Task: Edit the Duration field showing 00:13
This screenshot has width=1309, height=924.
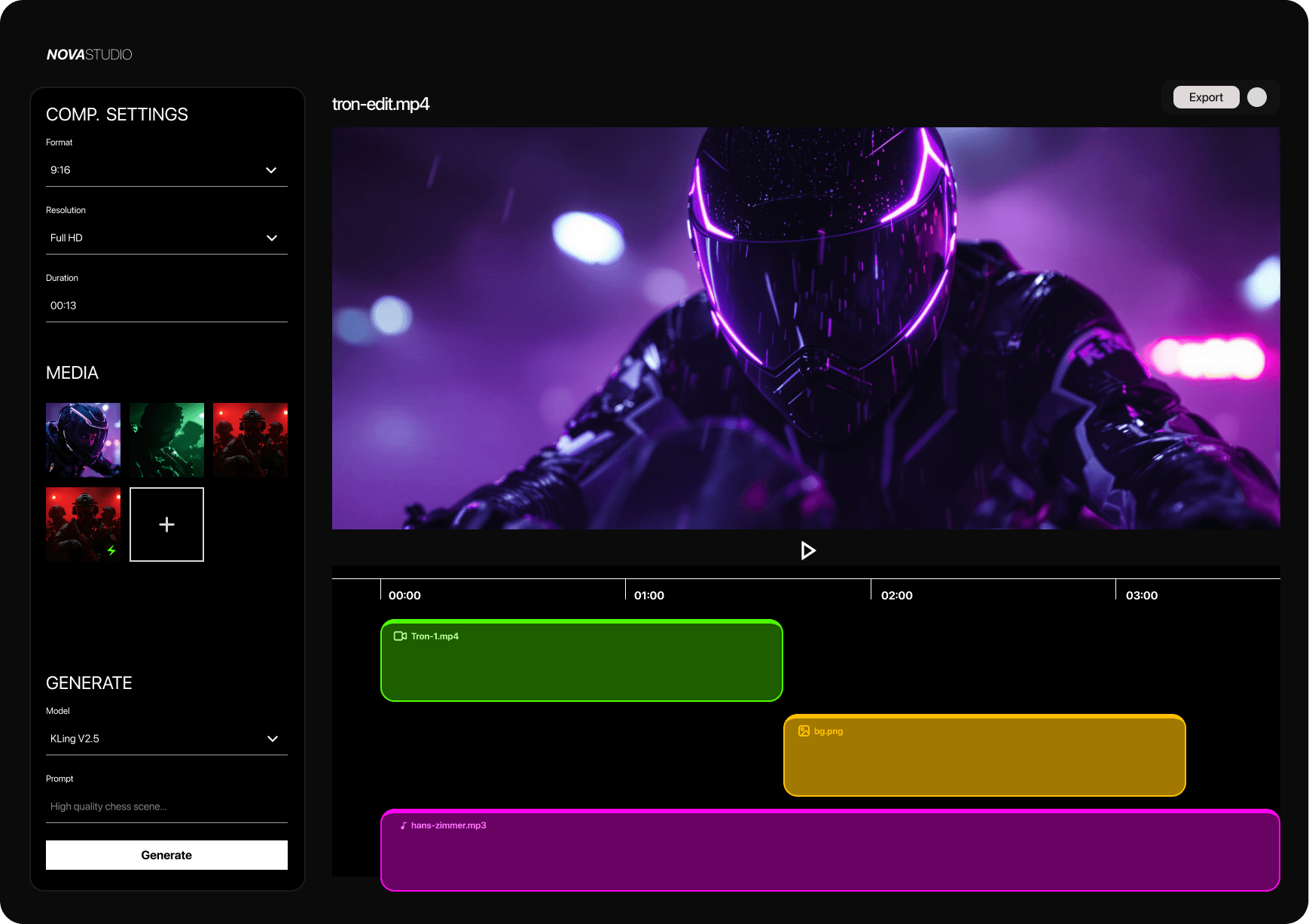Action: pyautogui.click(x=166, y=305)
